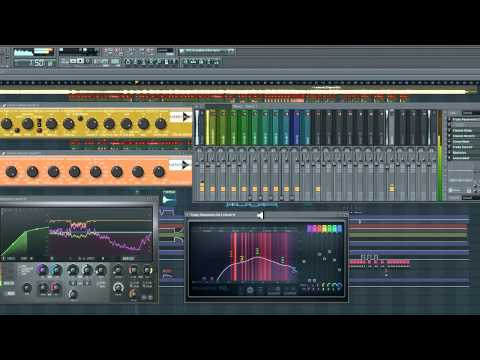Click the mixer output level meter on the right

click(440, 157)
